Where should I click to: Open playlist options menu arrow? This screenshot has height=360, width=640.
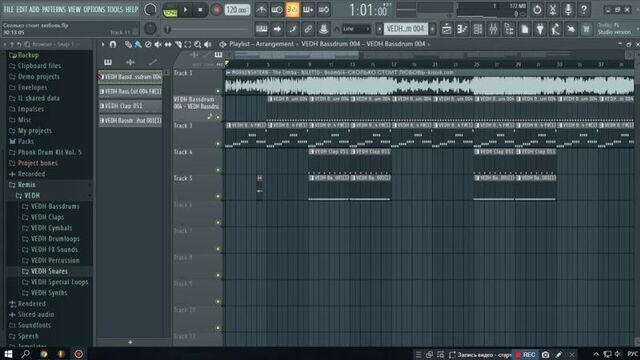coord(103,44)
